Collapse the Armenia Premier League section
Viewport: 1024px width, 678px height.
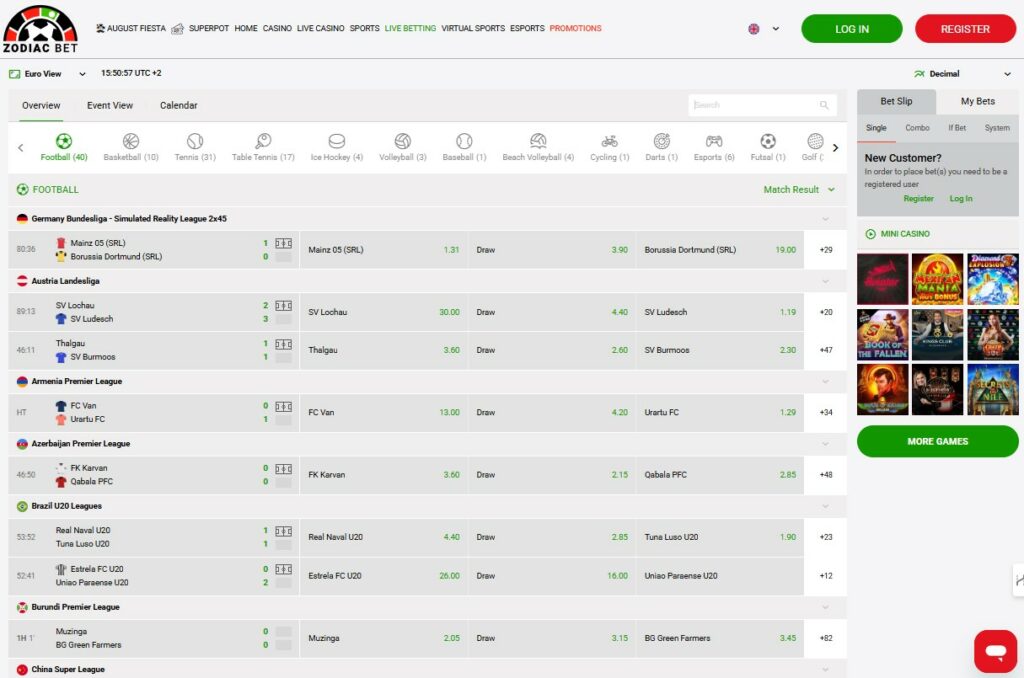tap(825, 381)
